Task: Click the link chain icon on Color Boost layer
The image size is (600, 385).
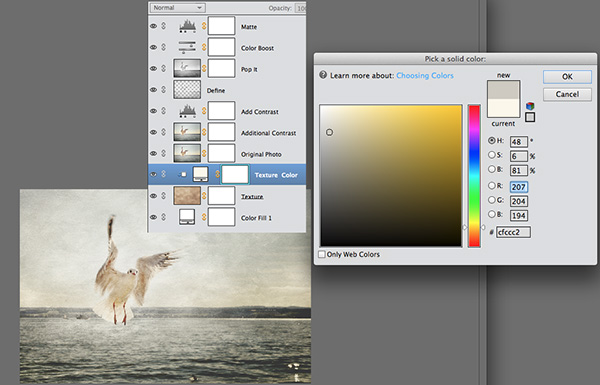Action: tap(204, 47)
